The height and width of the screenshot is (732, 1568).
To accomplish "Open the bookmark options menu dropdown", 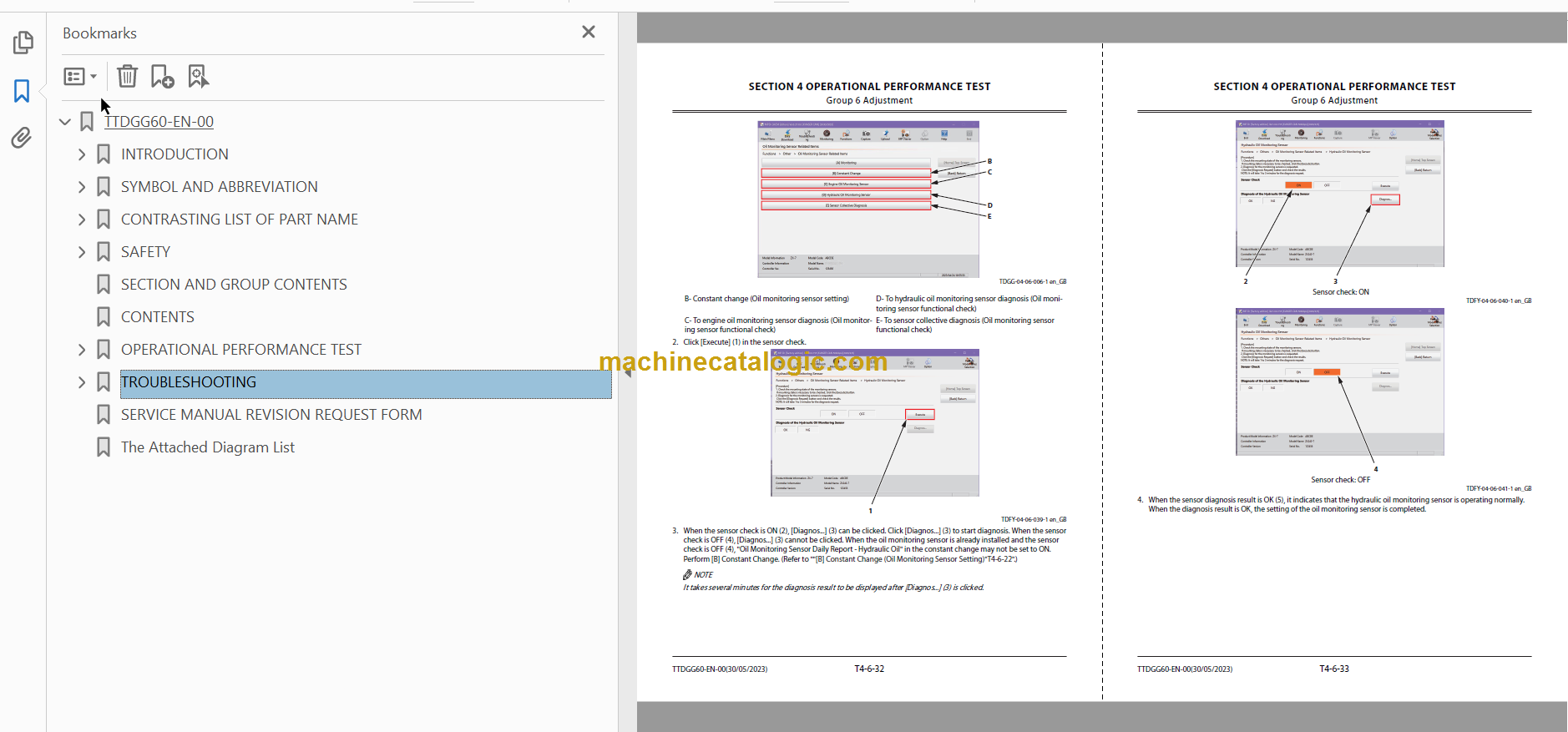I will pyautogui.click(x=80, y=77).
